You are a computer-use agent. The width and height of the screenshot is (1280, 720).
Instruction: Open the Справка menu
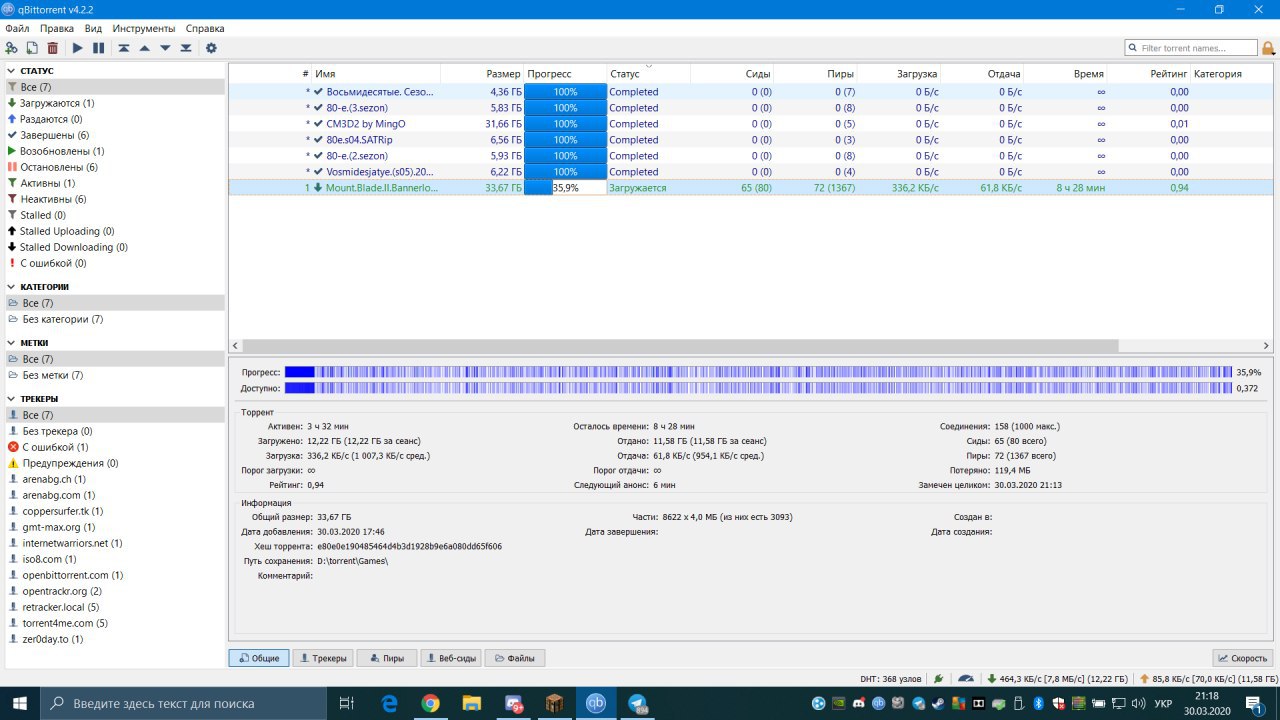[205, 29]
